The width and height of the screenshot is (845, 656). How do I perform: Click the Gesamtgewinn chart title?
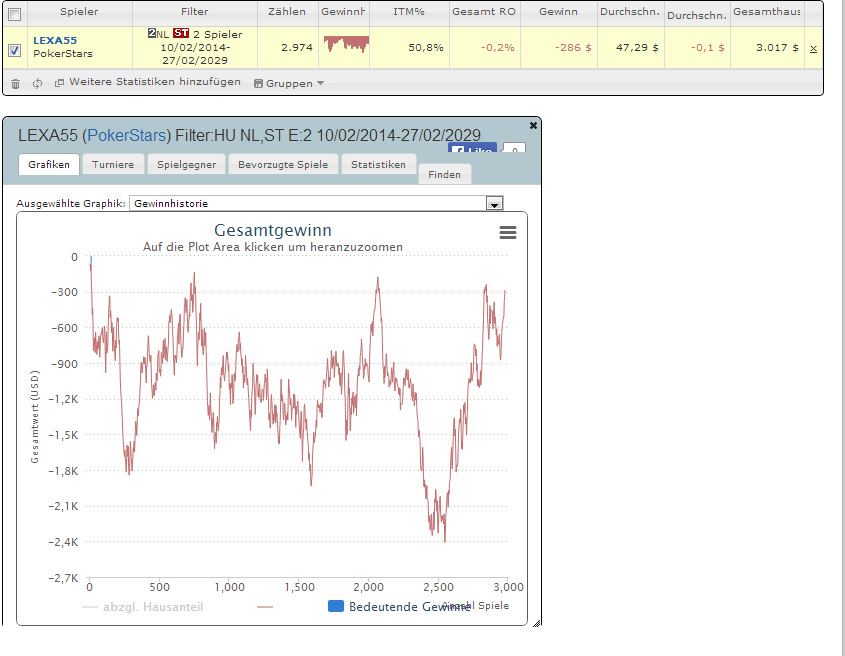(x=273, y=230)
